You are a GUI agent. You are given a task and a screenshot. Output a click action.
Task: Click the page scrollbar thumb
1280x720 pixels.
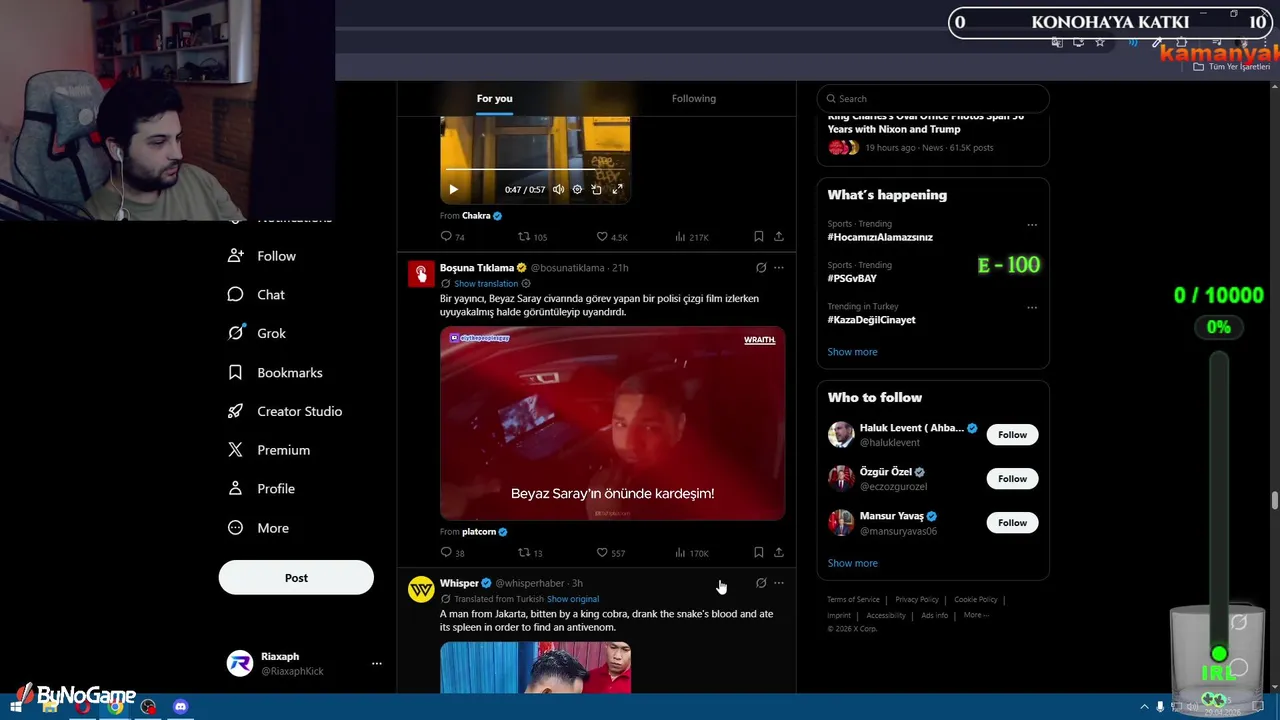(1274, 500)
